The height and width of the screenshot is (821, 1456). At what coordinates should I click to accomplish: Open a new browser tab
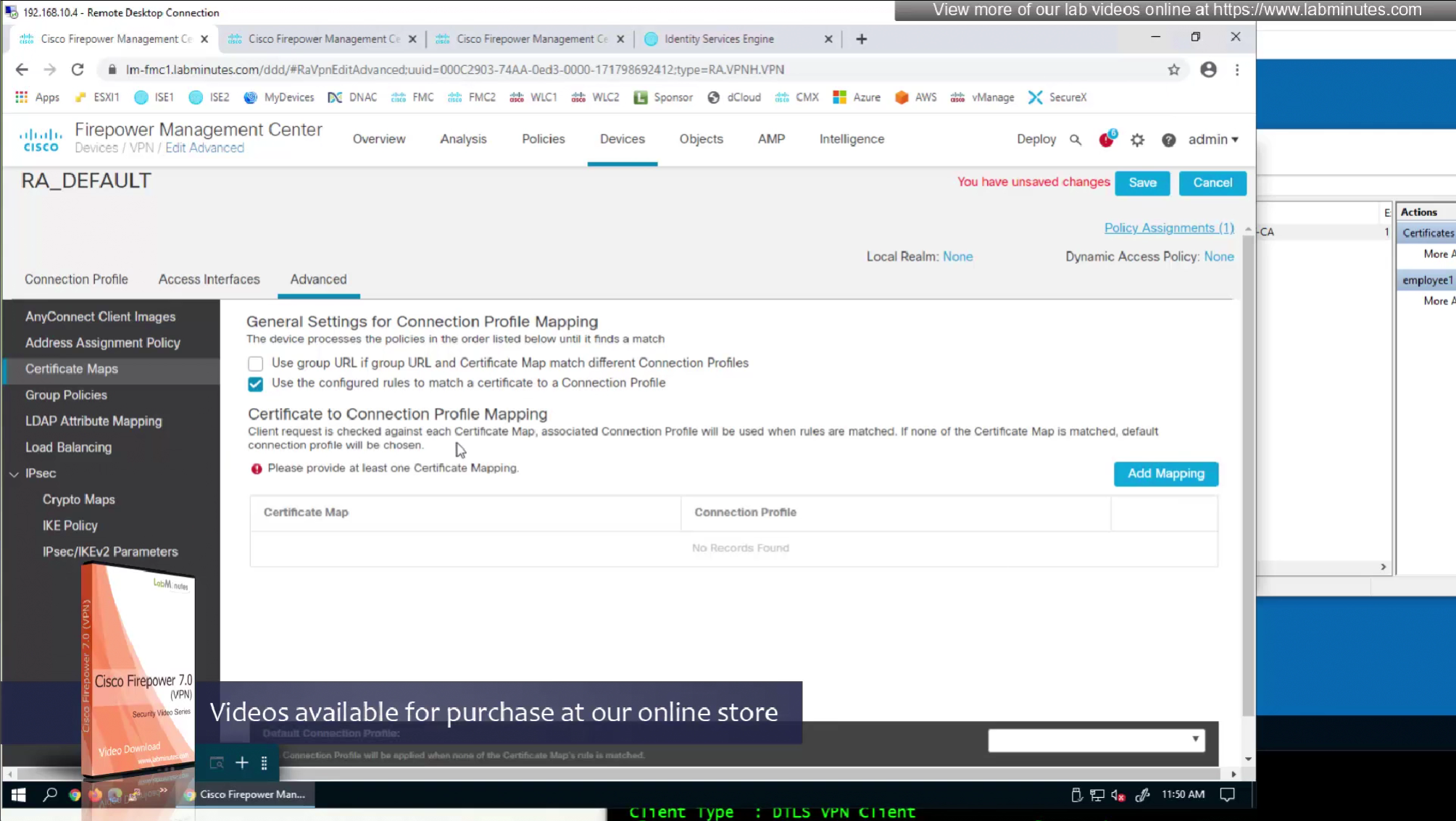[x=861, y=39]
